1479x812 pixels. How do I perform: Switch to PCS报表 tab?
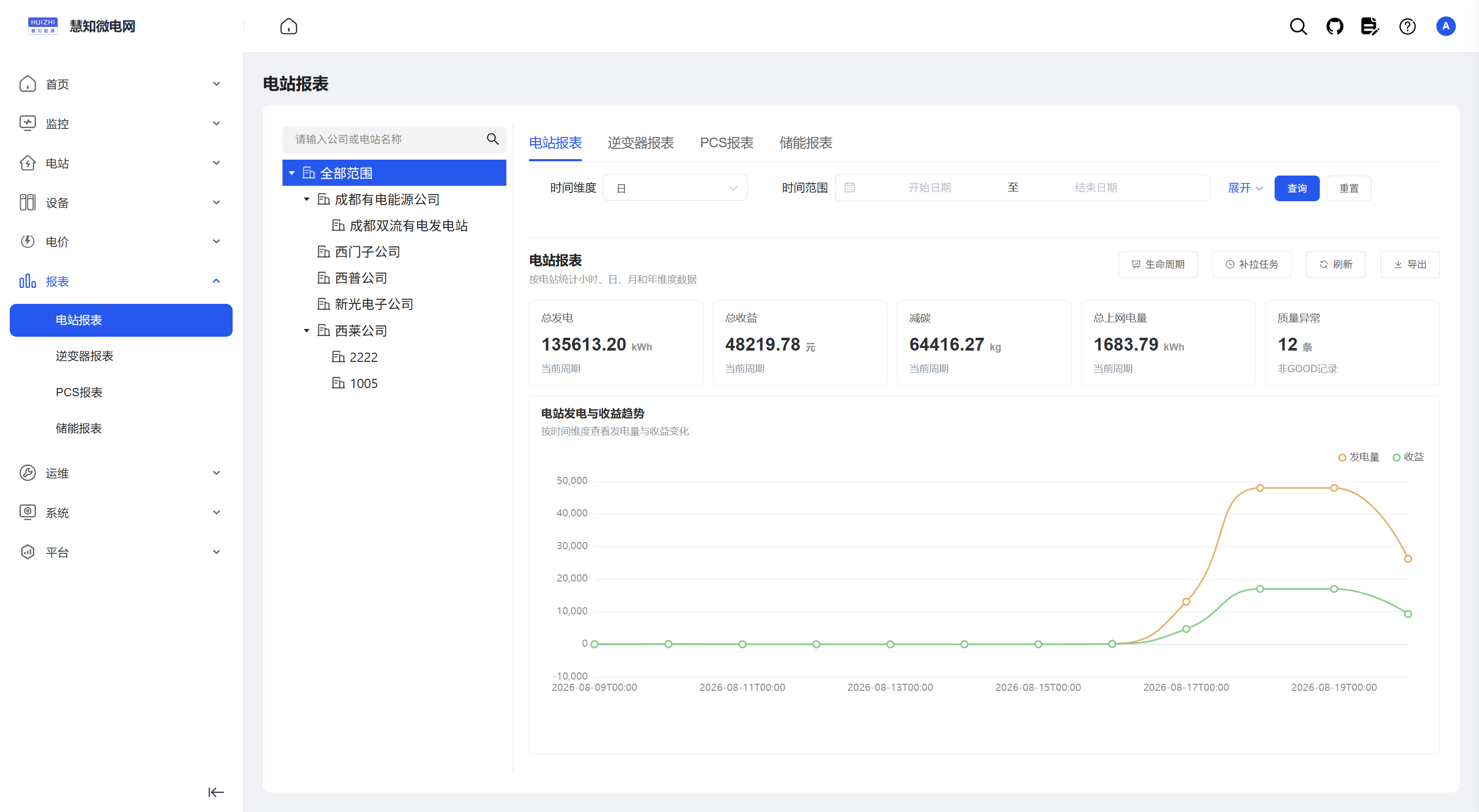(x=726, y=143)
